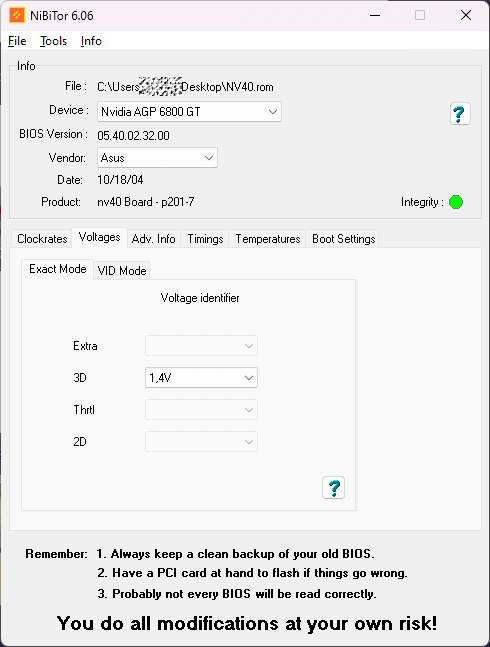The height and width of the screenshot is (647, 490).
Task: Select the Voltages tab
Action: point(99,237)
